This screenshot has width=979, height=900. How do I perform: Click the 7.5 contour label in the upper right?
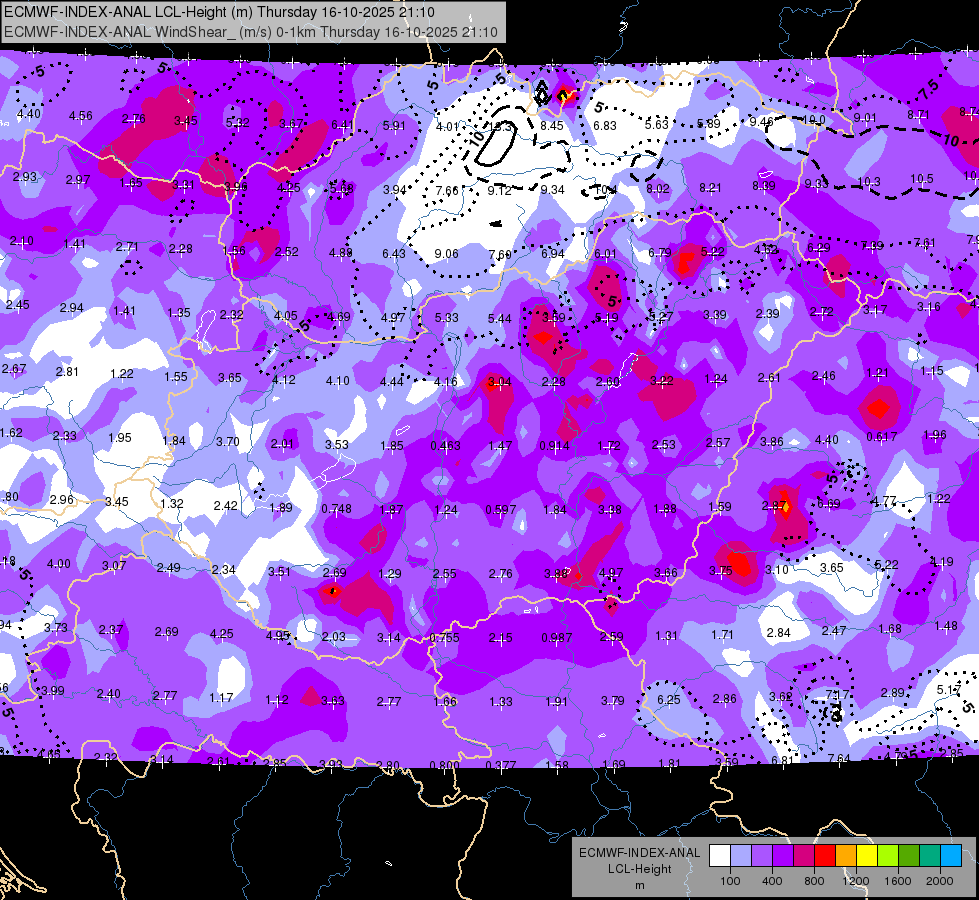pos(928,90)
